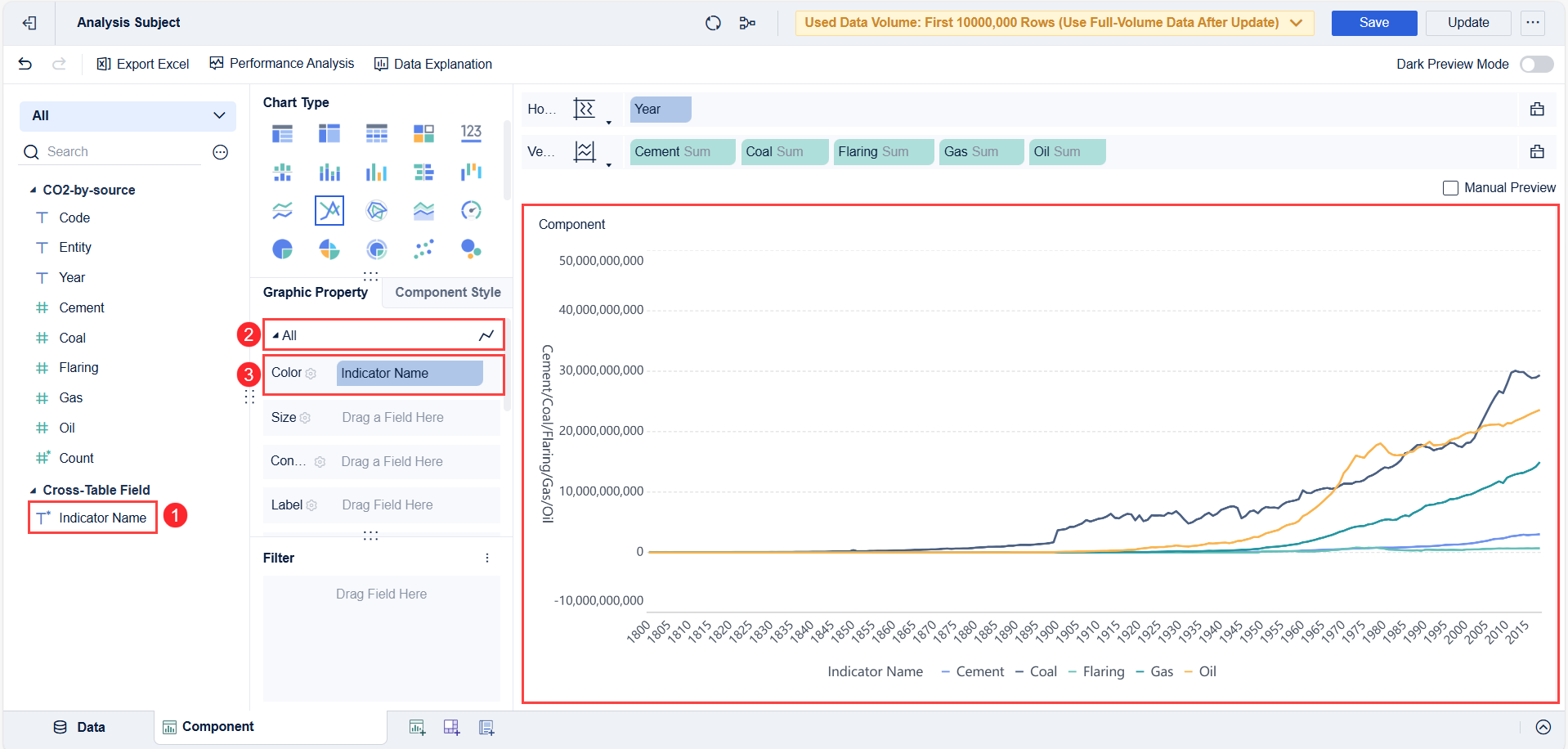1568x749 pixels.
Task: Switch to Component Style tab
Action: tap(447, 292)
